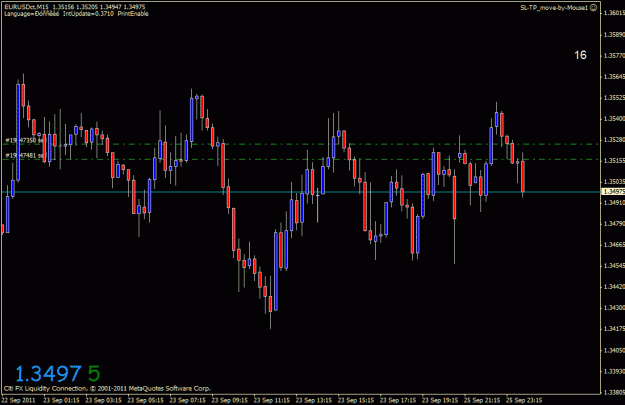Click the 1.35155 price scale value
The height and width of the screenshot is (405, 625).
pos(614,161)
